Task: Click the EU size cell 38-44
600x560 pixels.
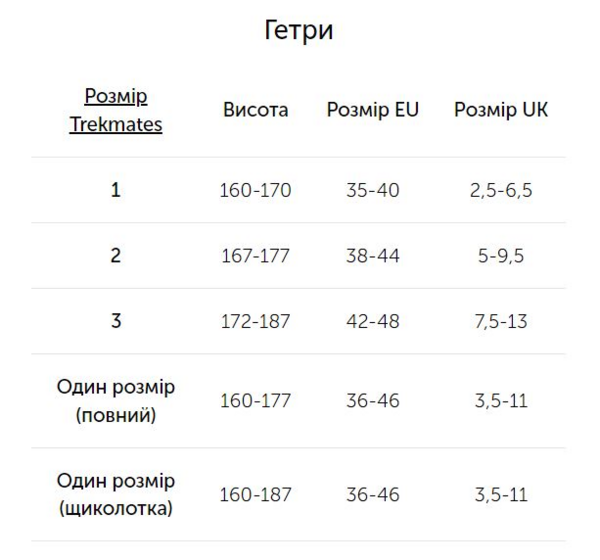Action: [x=373, y=256]
